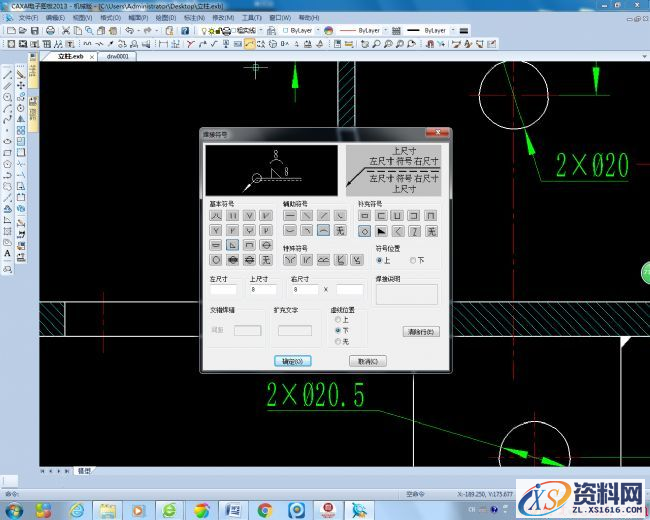Select 上 under 虚线位置
The width and height of the screenshot is (650, 520).
(338, 319)
